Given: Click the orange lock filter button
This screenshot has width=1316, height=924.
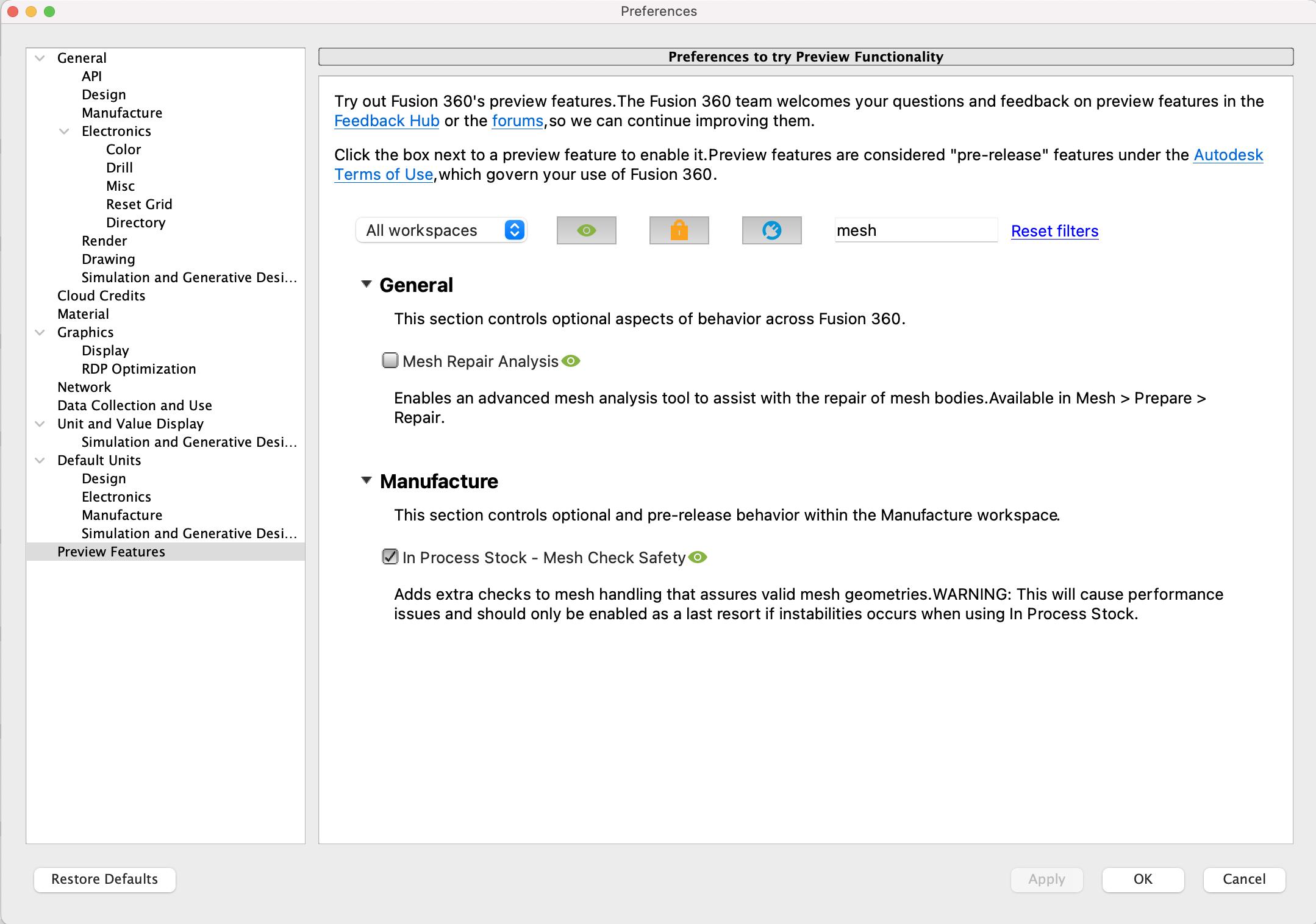Looking at the screenshot, I should click(x=679, y=230).
